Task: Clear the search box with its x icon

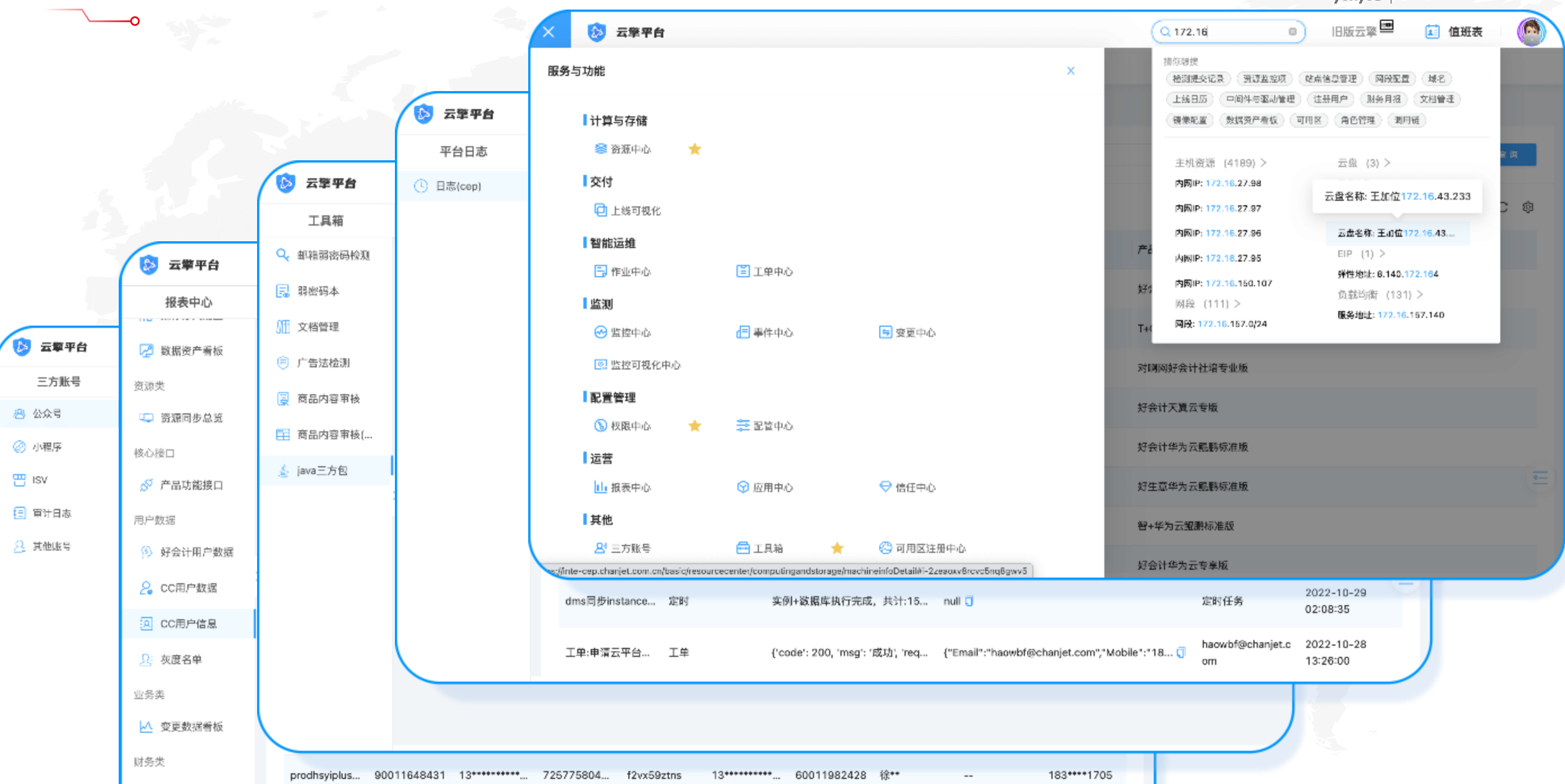Action: [1292, 31]
